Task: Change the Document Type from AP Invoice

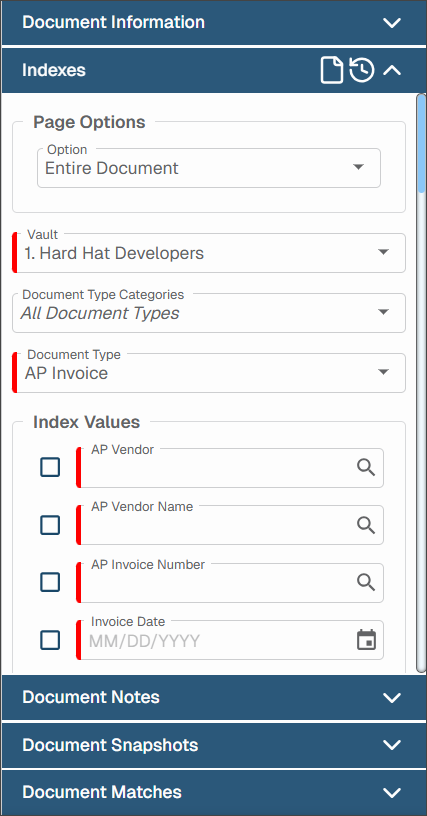Action: (209, 373)
